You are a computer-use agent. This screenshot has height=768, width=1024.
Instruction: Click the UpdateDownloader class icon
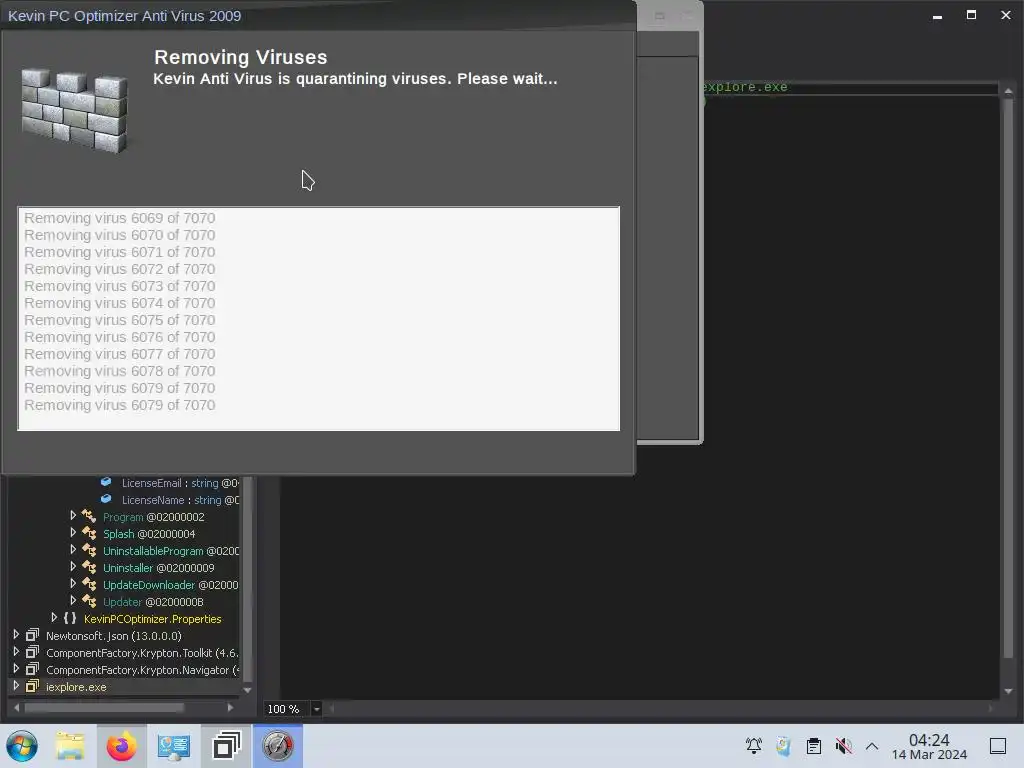[x=89, y=584]
